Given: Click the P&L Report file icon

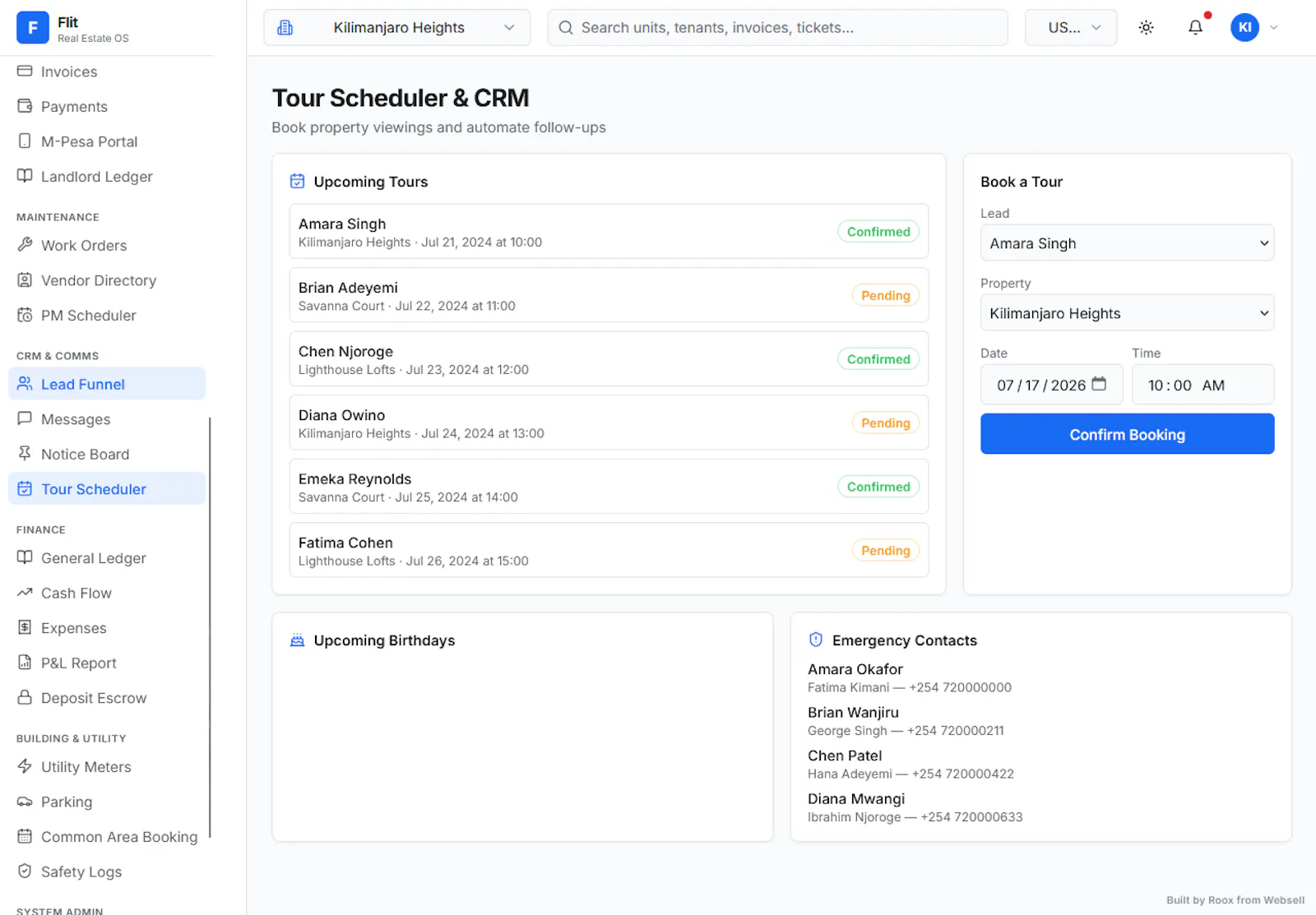Looking at the screenshot, I should click(x=25, y=663).
